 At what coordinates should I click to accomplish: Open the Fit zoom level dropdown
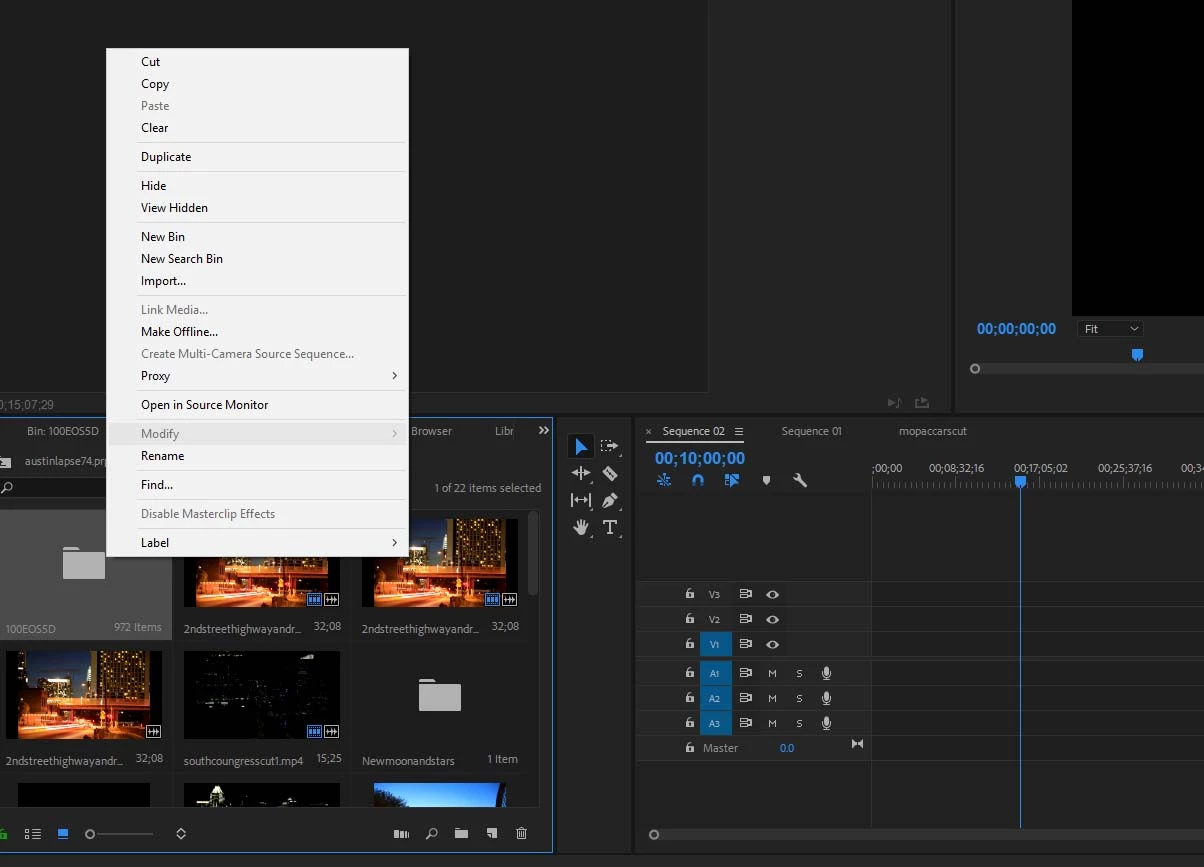click(x=1110, y=329)
